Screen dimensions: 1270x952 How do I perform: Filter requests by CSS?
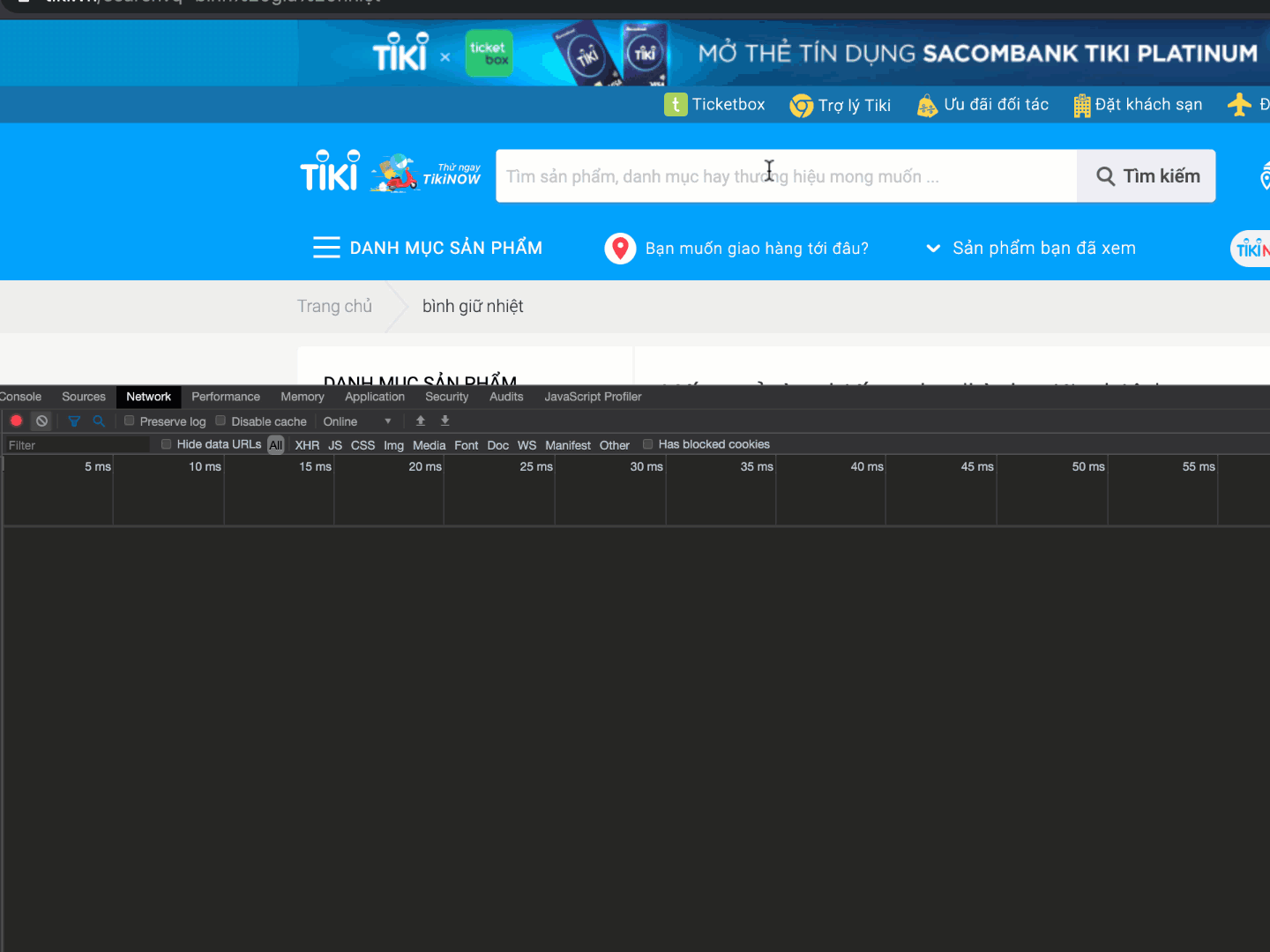(x=362, y=445)
